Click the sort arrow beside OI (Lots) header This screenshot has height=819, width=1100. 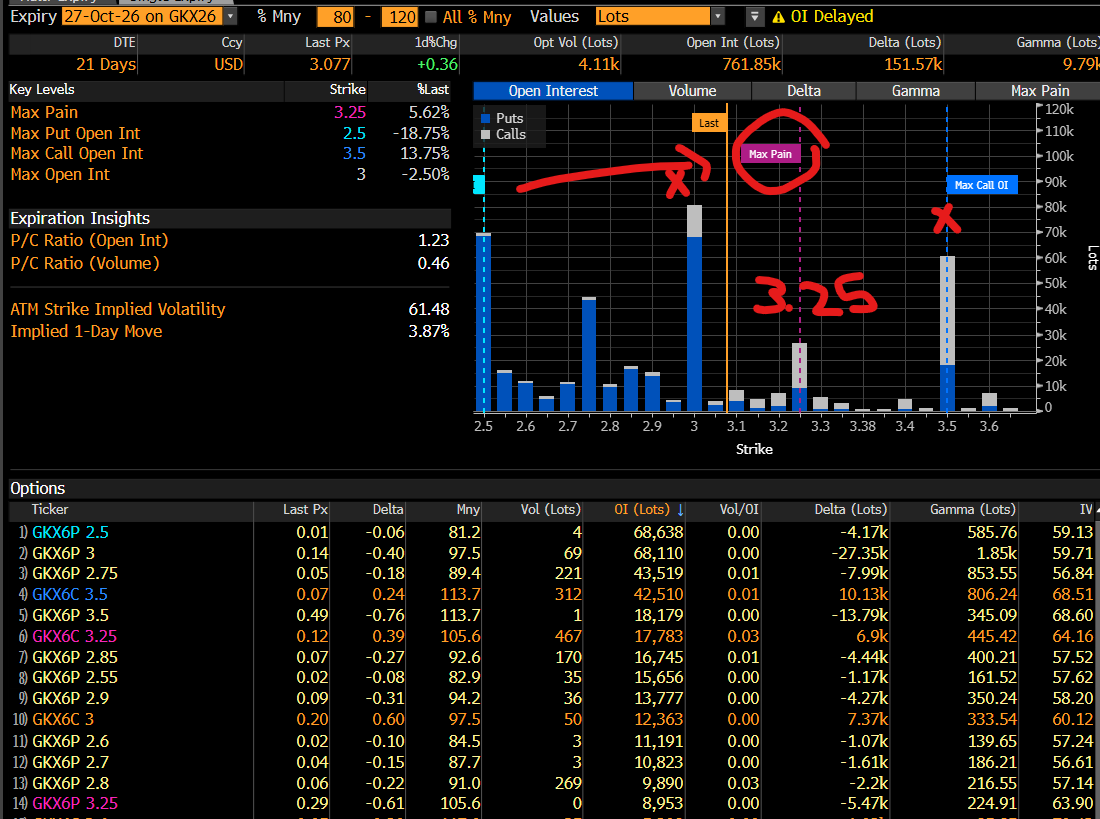pos(680,510)
